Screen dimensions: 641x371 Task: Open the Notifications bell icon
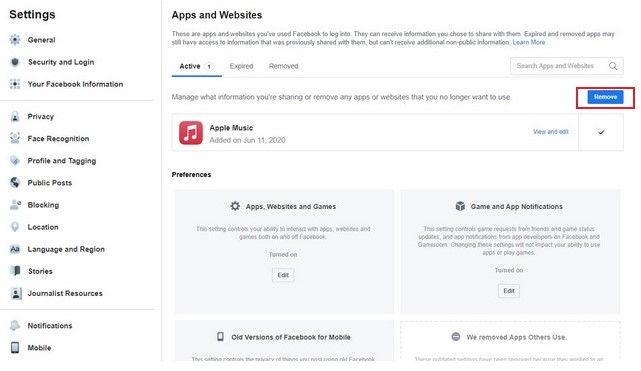coord(15,326)
